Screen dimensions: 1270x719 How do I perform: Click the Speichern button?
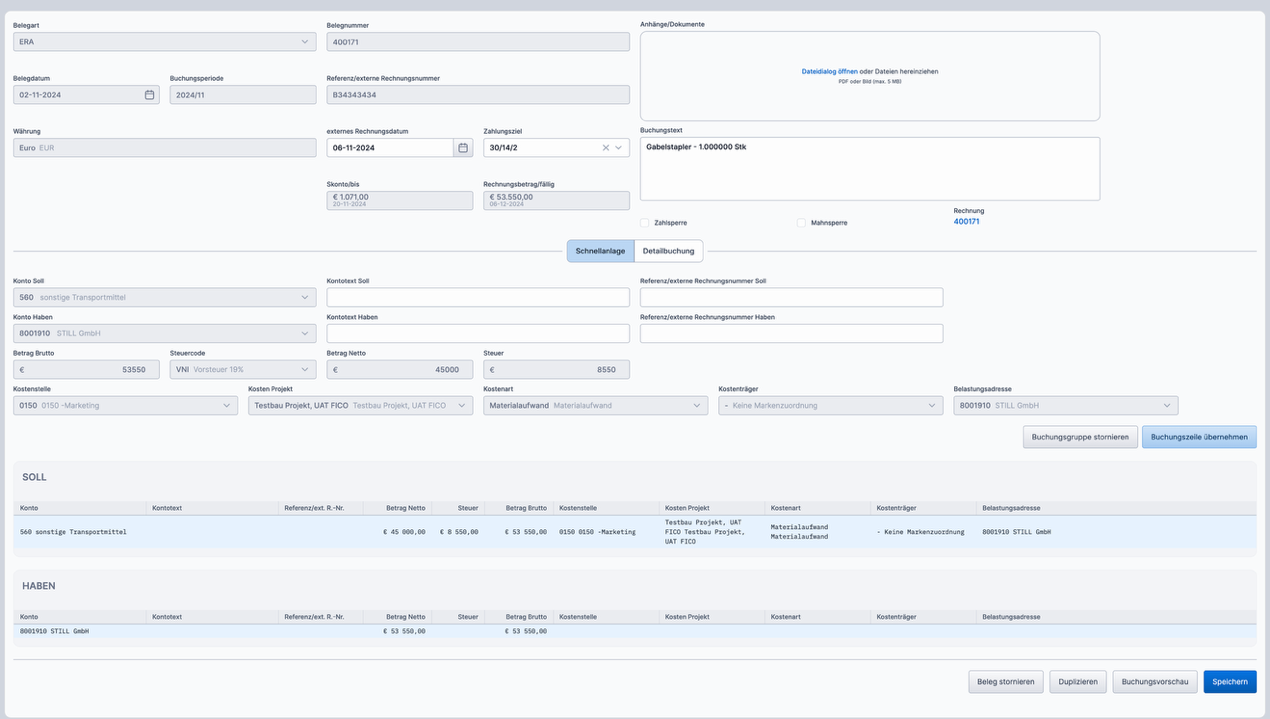point(1229,682)
